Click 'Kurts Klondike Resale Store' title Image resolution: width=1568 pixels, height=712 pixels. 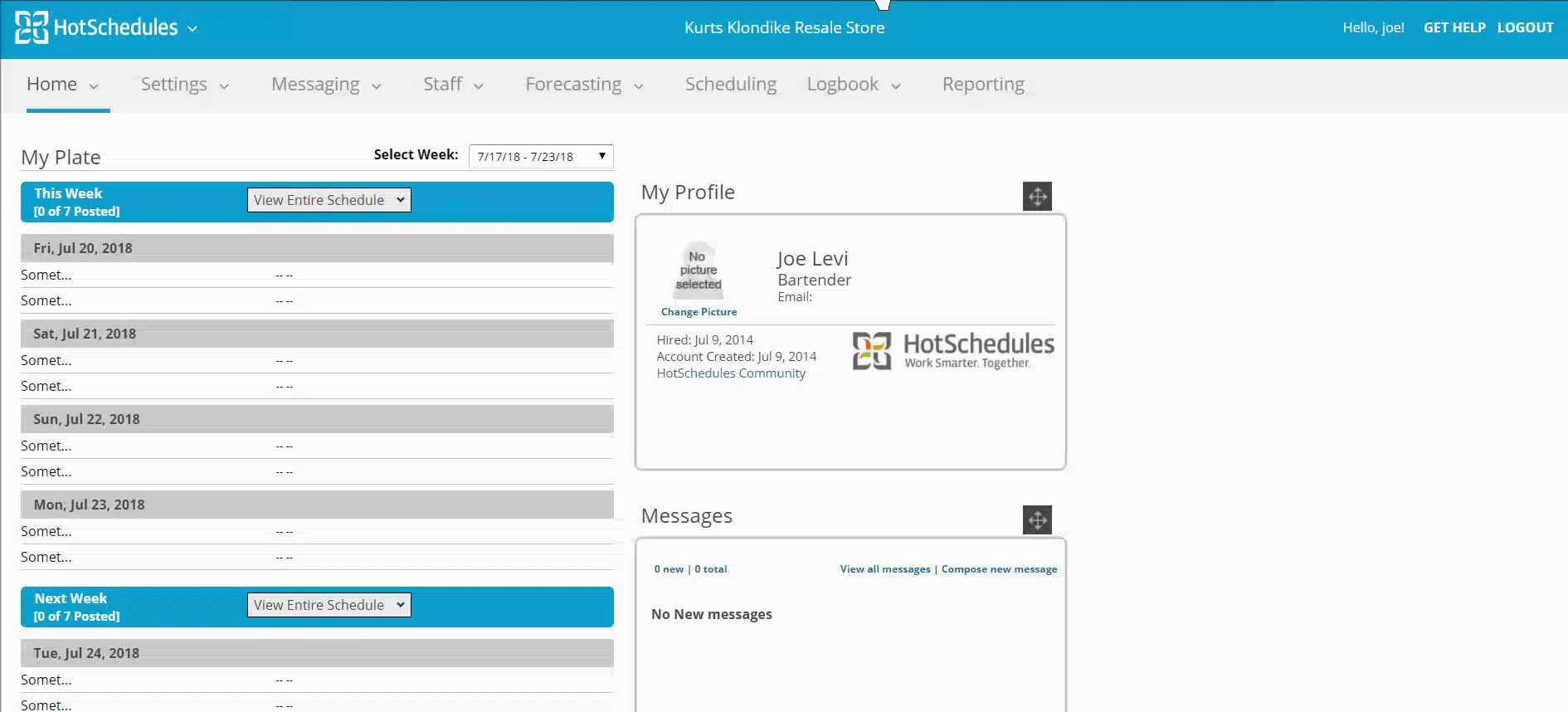click(784, 27)
